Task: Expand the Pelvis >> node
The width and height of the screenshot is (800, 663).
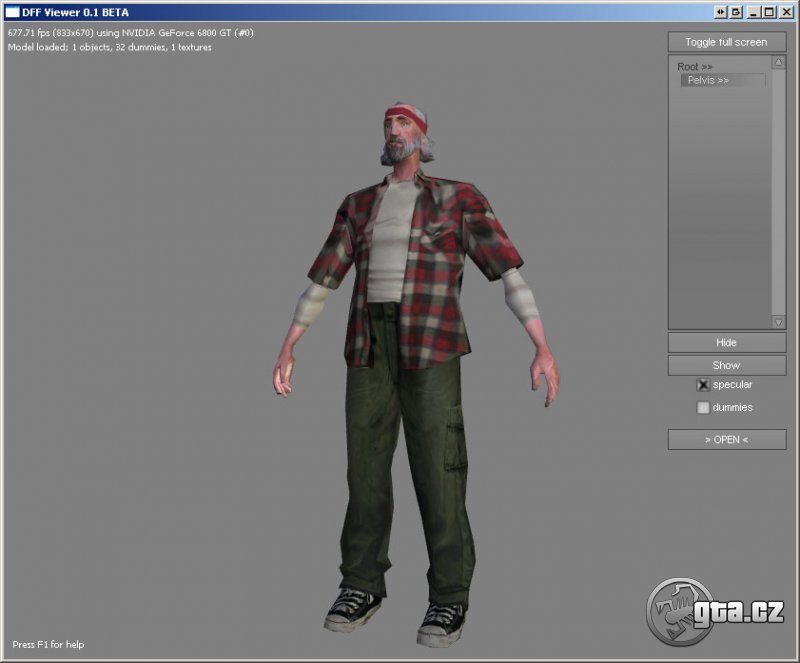Action: click(708, 80)
